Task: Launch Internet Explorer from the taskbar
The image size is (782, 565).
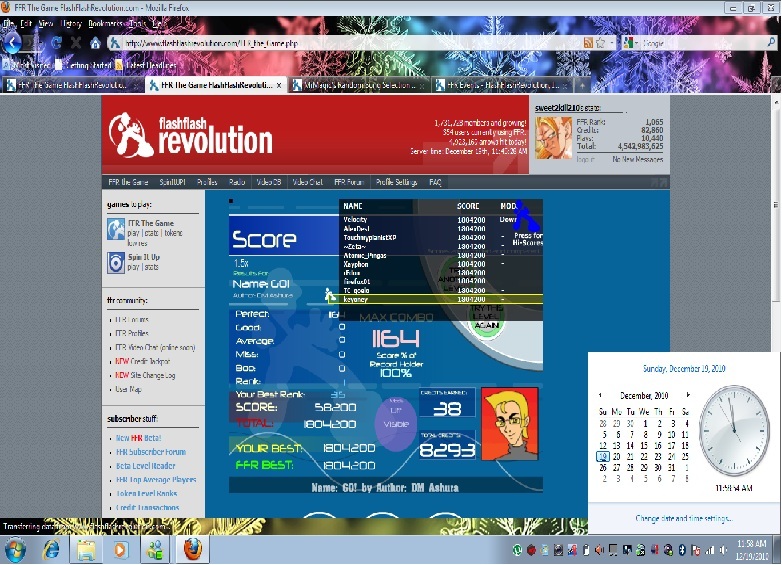Action: [x=51, y=550]
